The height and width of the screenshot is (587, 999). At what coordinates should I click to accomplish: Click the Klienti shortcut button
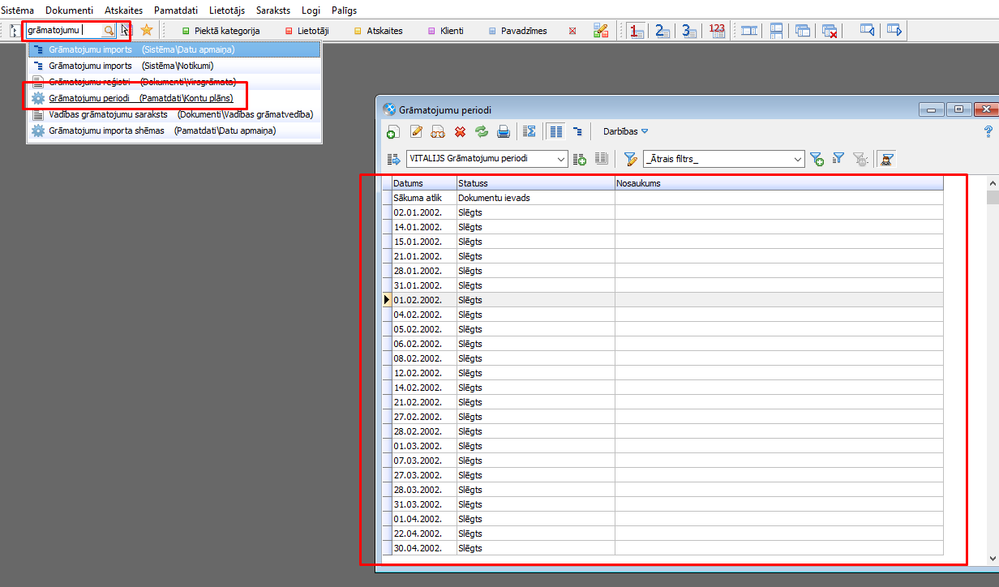tap(445, 31)
